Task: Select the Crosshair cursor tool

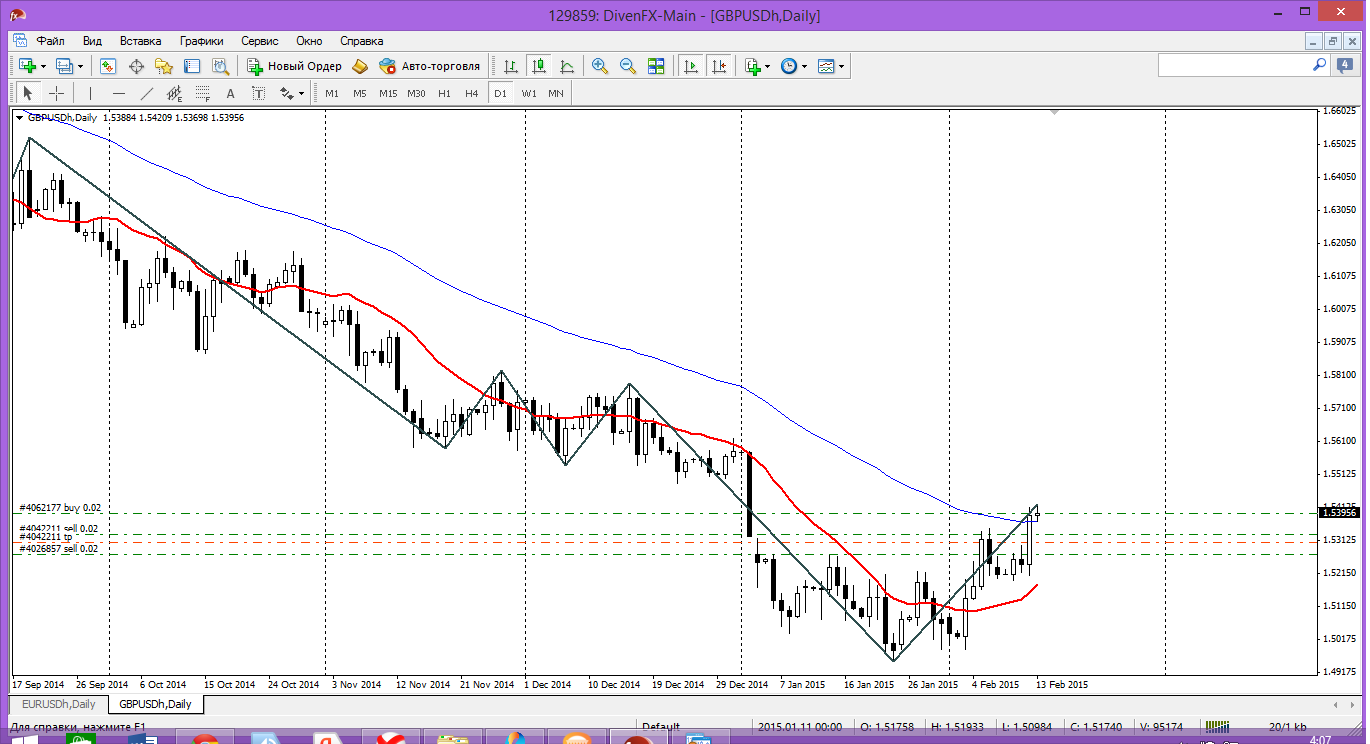Action: pos(57,93)
